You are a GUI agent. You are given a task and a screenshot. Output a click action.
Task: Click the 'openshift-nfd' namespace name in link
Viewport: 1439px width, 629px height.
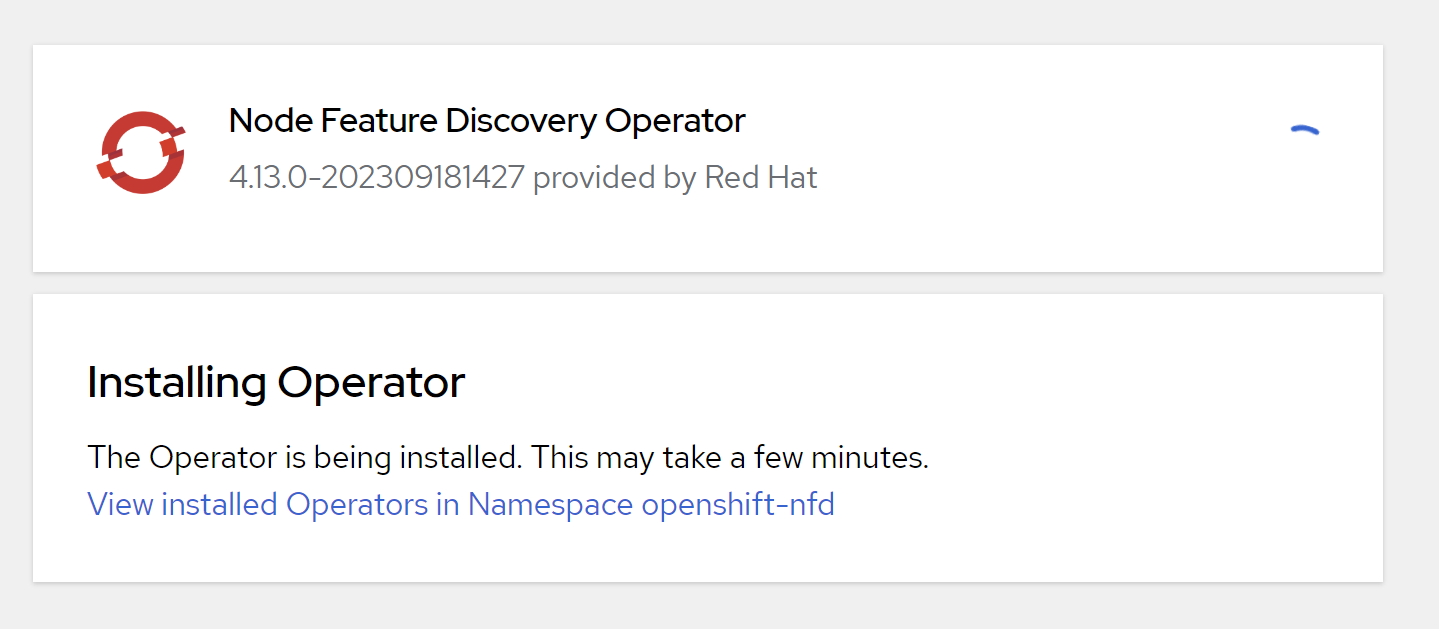click(738, 504)
